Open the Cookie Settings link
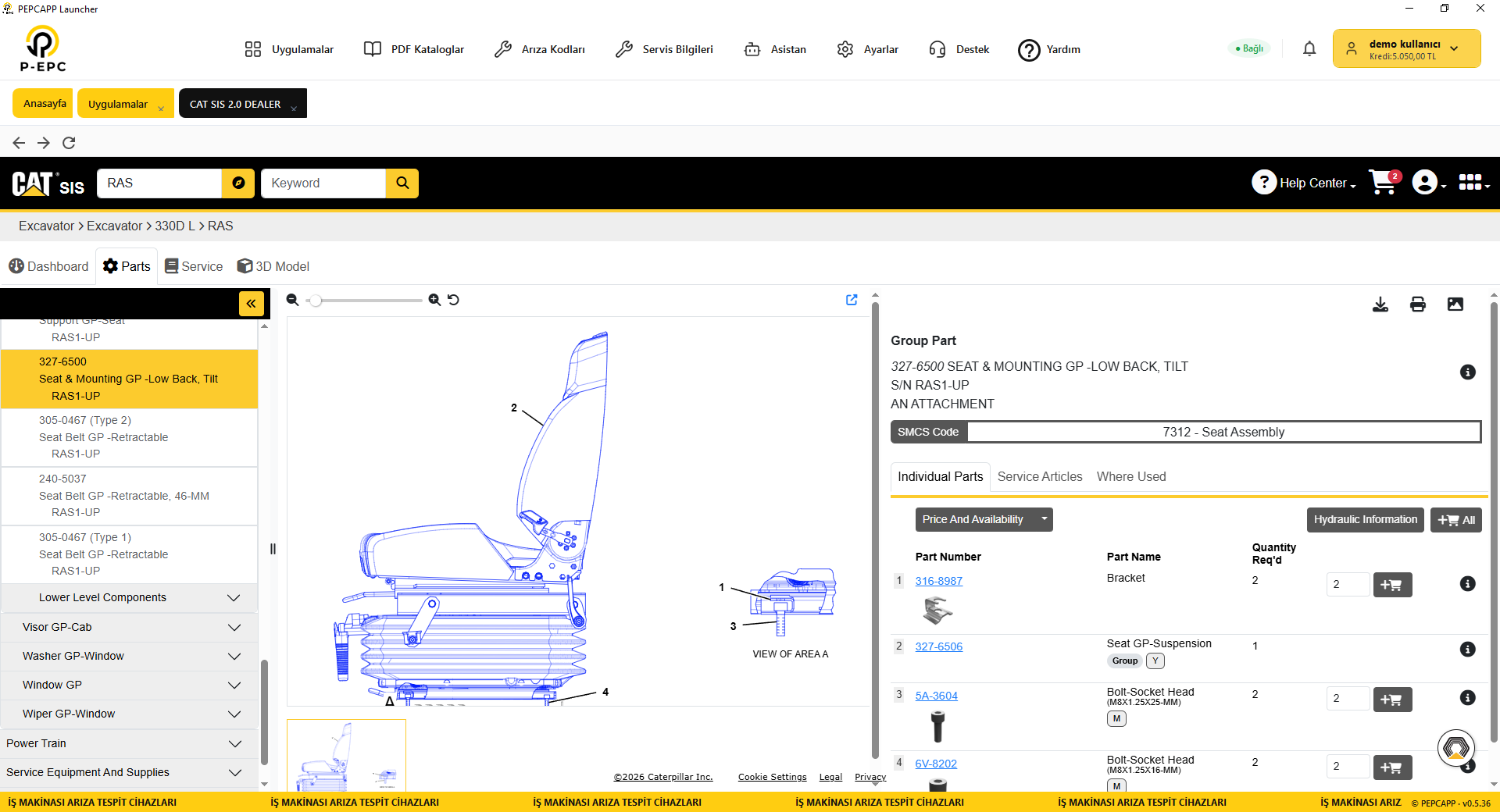Image resolution: width=1500 pixels, height=812 pixels. pos(773,778)
